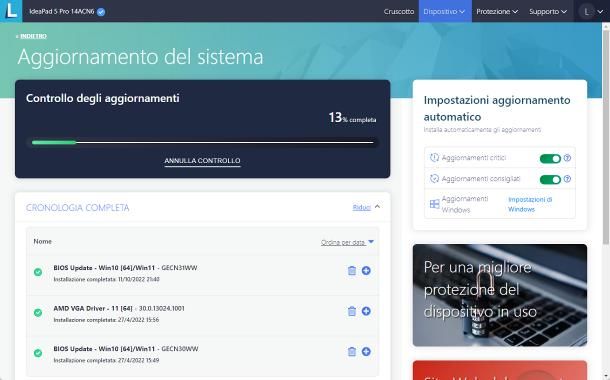
Task: Click the Lenovo Vantage L logo
Action: (x=11, y=11)
